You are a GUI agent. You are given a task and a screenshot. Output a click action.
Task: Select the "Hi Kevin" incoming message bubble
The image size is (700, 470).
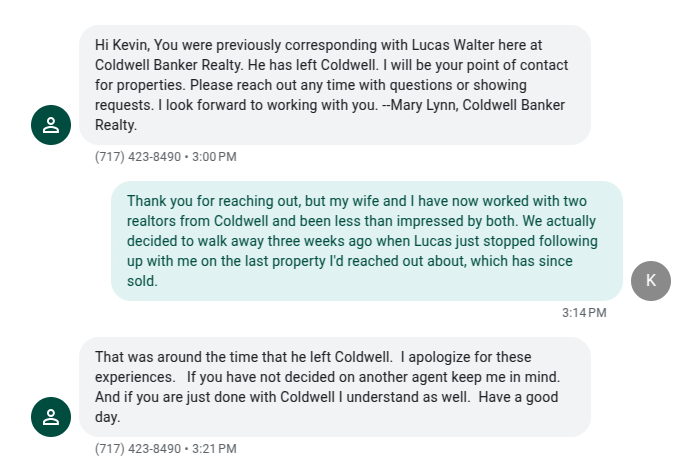click(x=334, y=85)
